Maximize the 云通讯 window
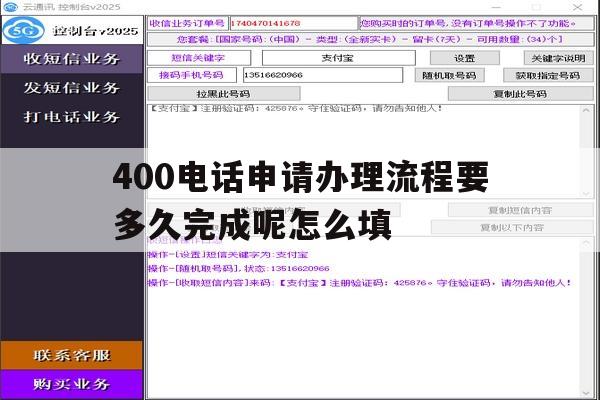This screenshot has height=400, width=600. coord(536,7)
